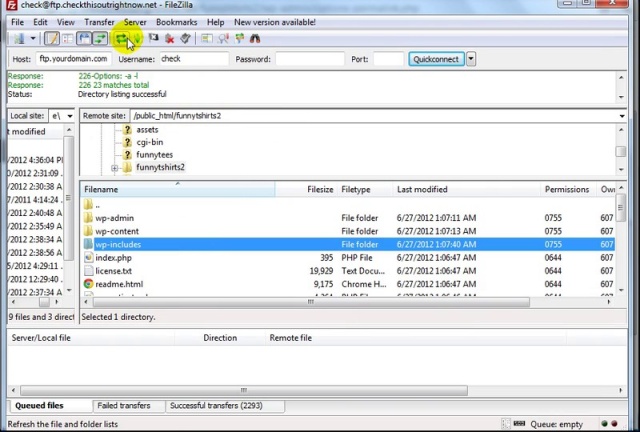Image resolution: width=640 pixels, height=432 pixels.
Task: Click the index.php file icon
Action: coord(88,258)
